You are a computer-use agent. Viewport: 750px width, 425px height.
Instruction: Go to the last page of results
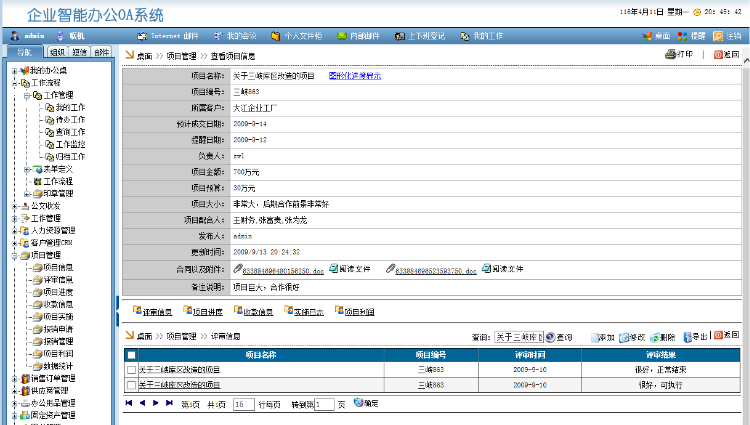169,403
